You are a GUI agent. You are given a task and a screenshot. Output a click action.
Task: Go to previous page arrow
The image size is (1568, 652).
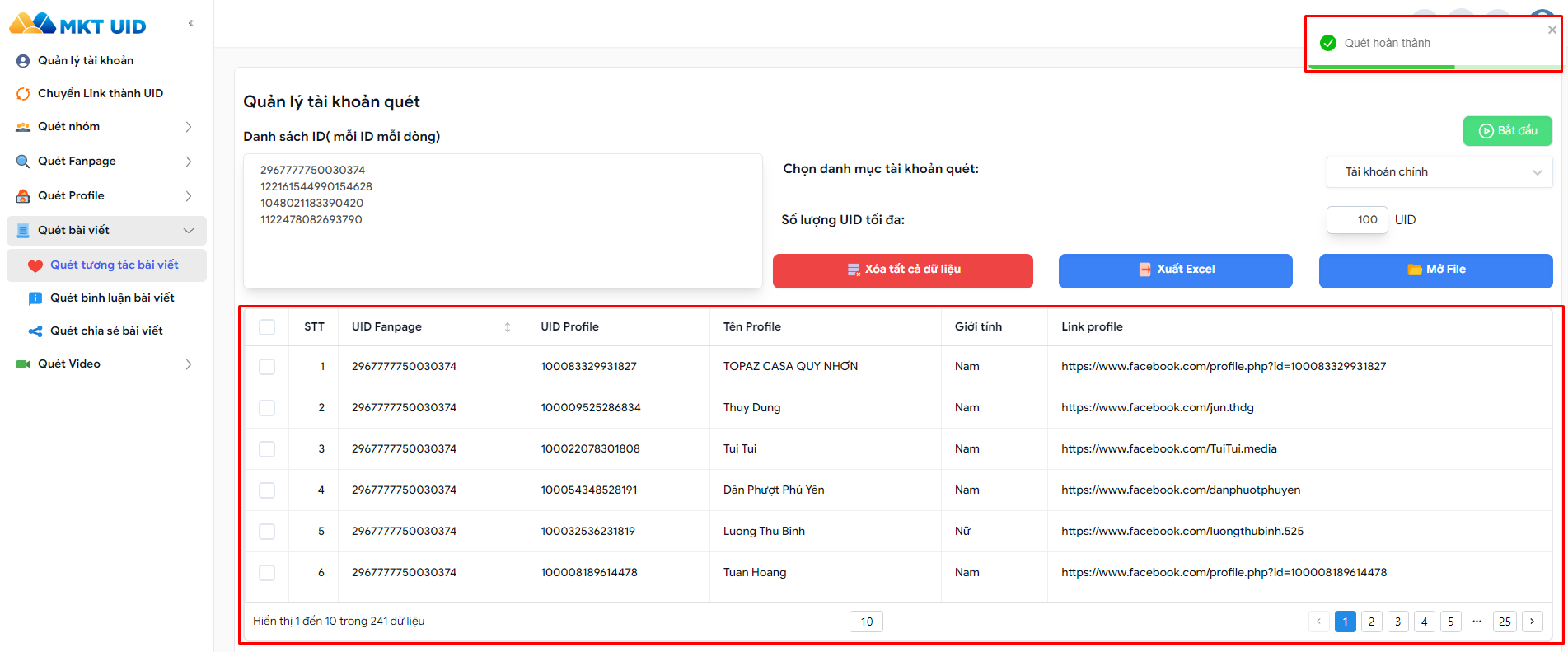pyautogui.click(x=1319, y=622)
